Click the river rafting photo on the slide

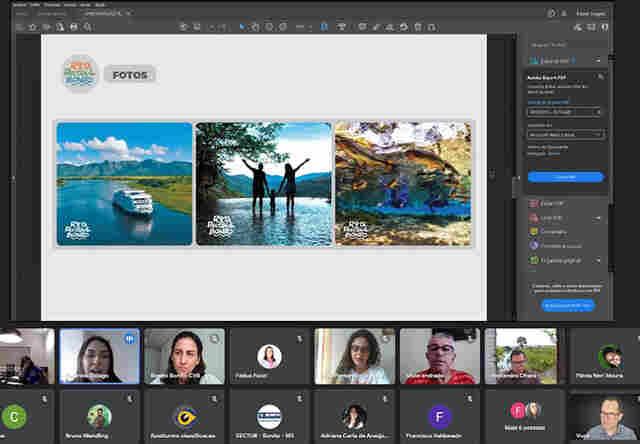[x=403, y=183]
